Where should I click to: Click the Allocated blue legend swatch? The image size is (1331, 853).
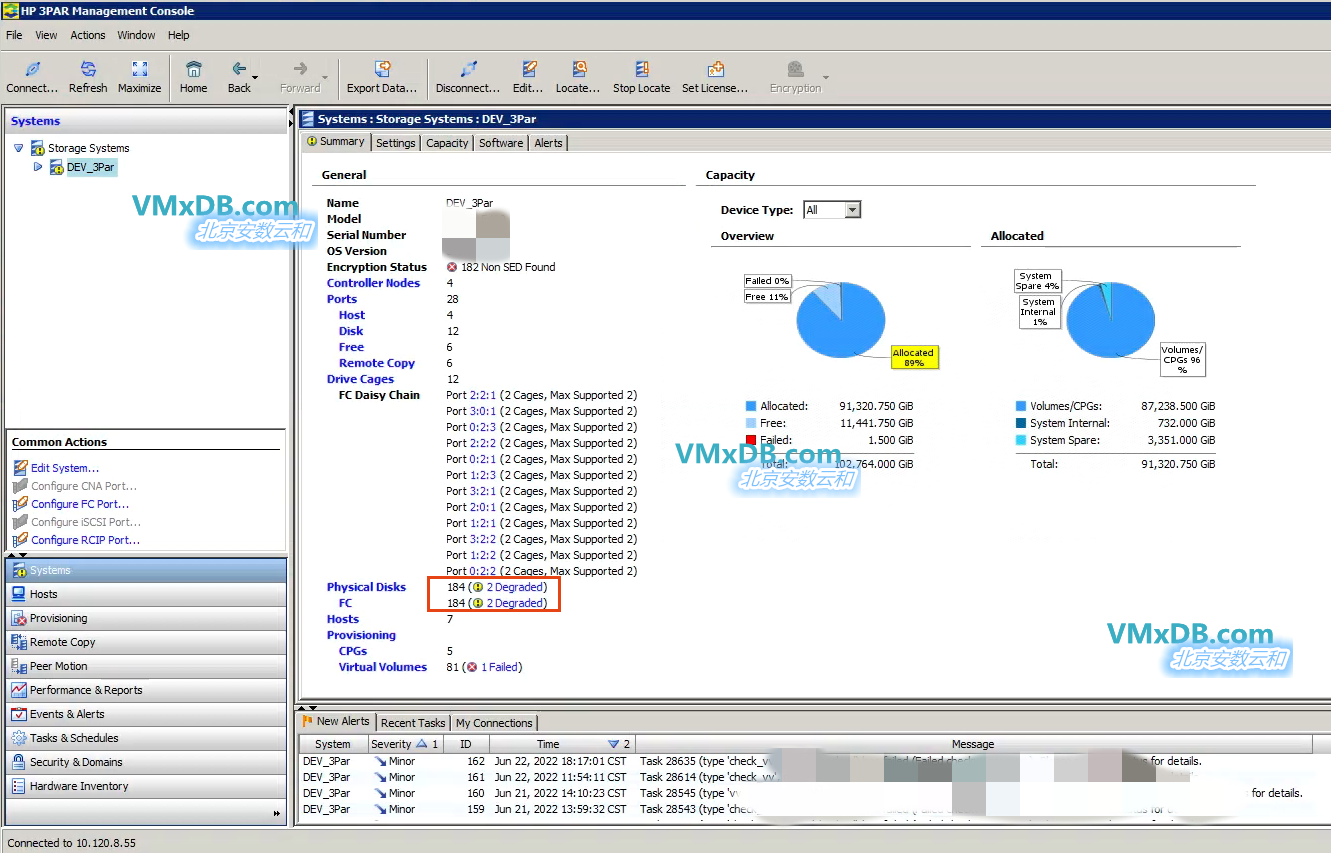[750, 407]
